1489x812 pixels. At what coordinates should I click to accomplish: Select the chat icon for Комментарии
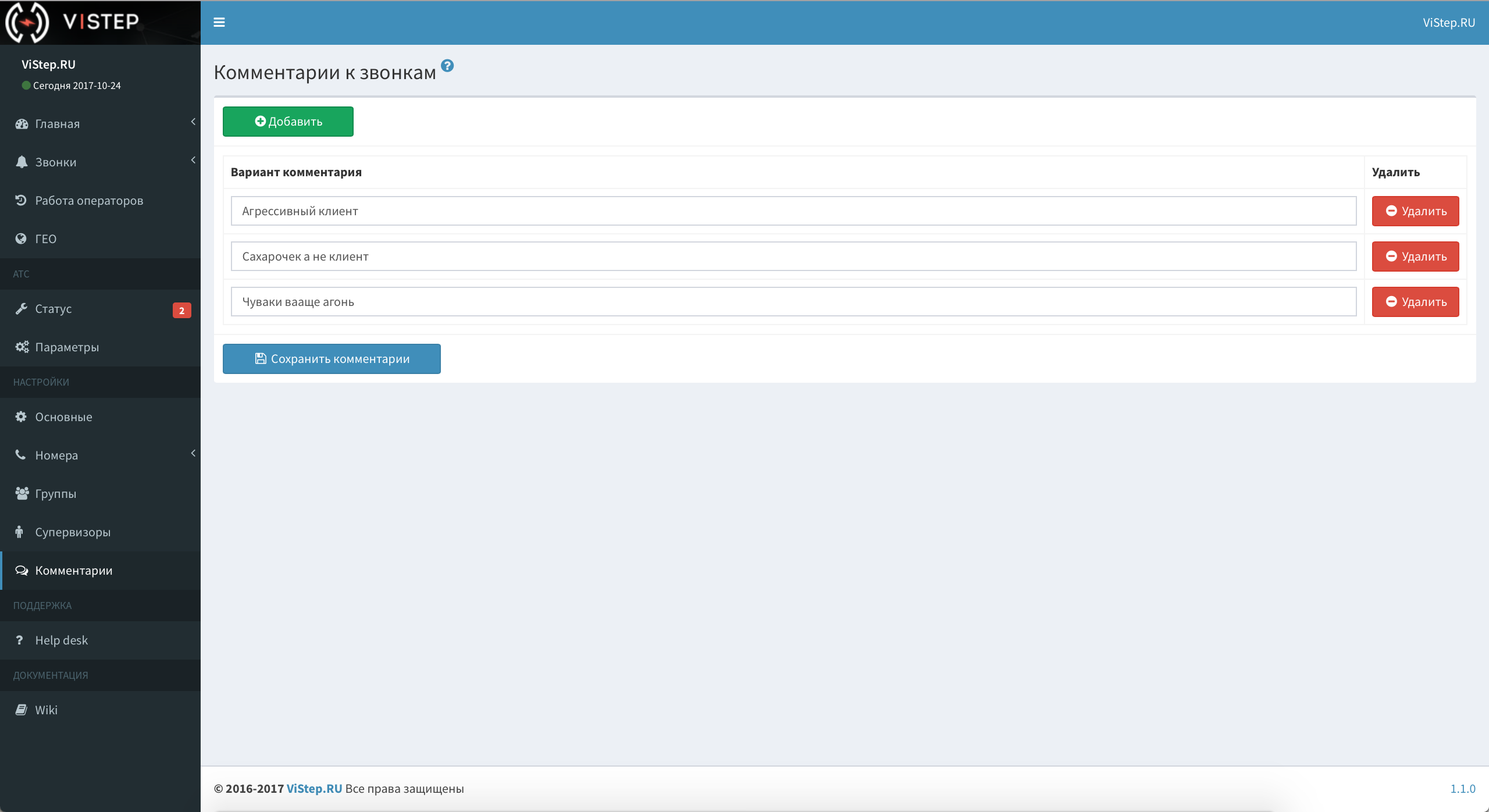click(x=21, y=571)
